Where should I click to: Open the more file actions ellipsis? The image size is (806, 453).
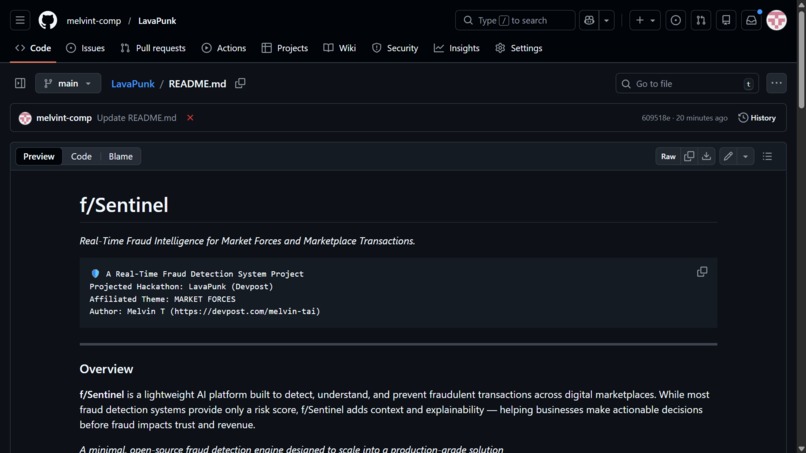776,83
